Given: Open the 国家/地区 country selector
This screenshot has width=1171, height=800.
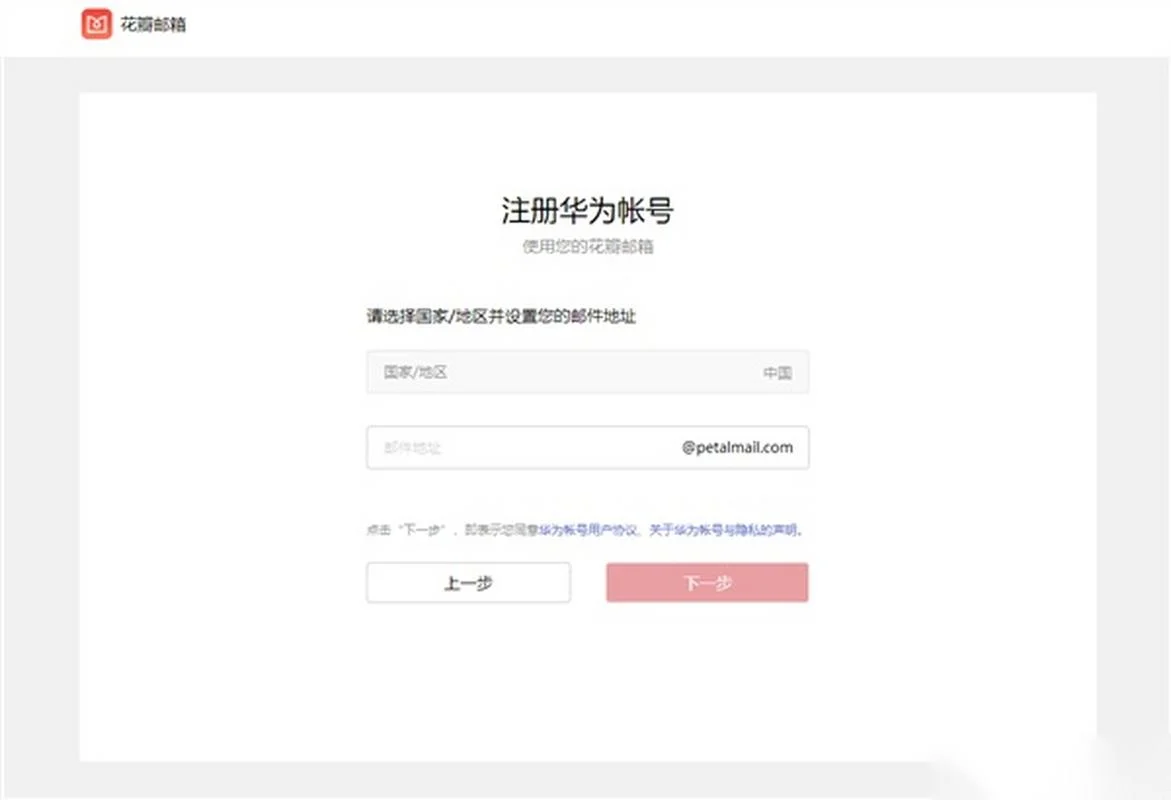Looking at the screenshot, I should (587, 372).
